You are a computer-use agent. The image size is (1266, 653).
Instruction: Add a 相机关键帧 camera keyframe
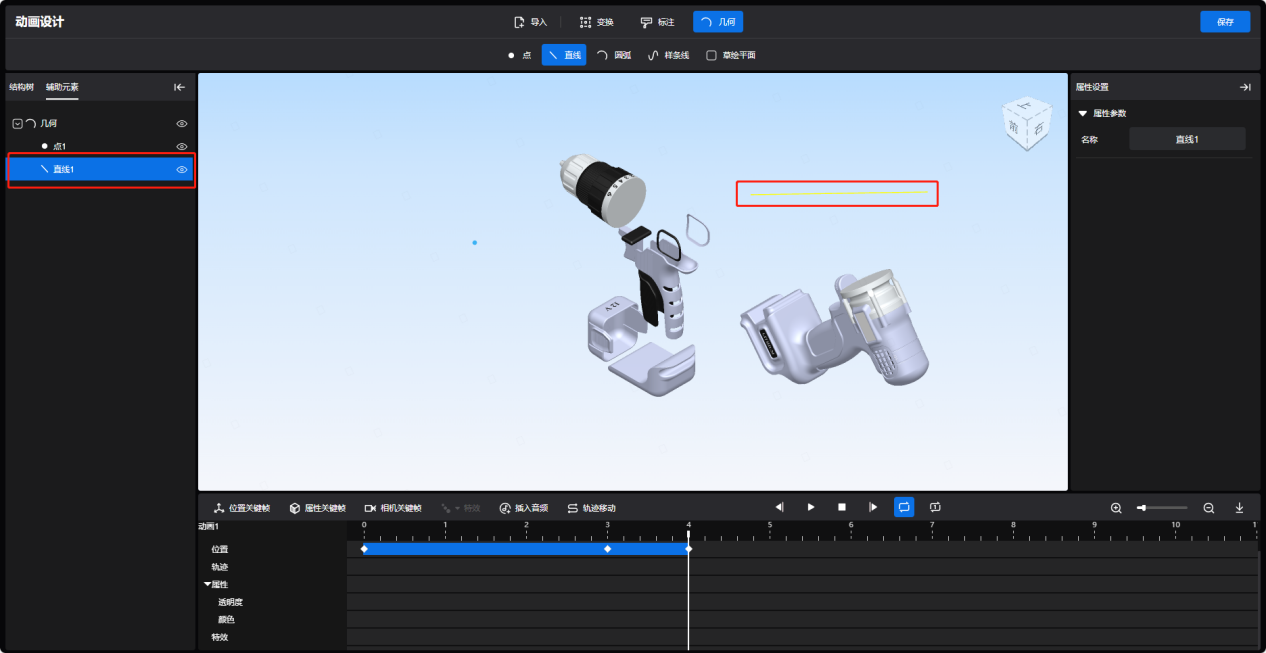point(393,508)
